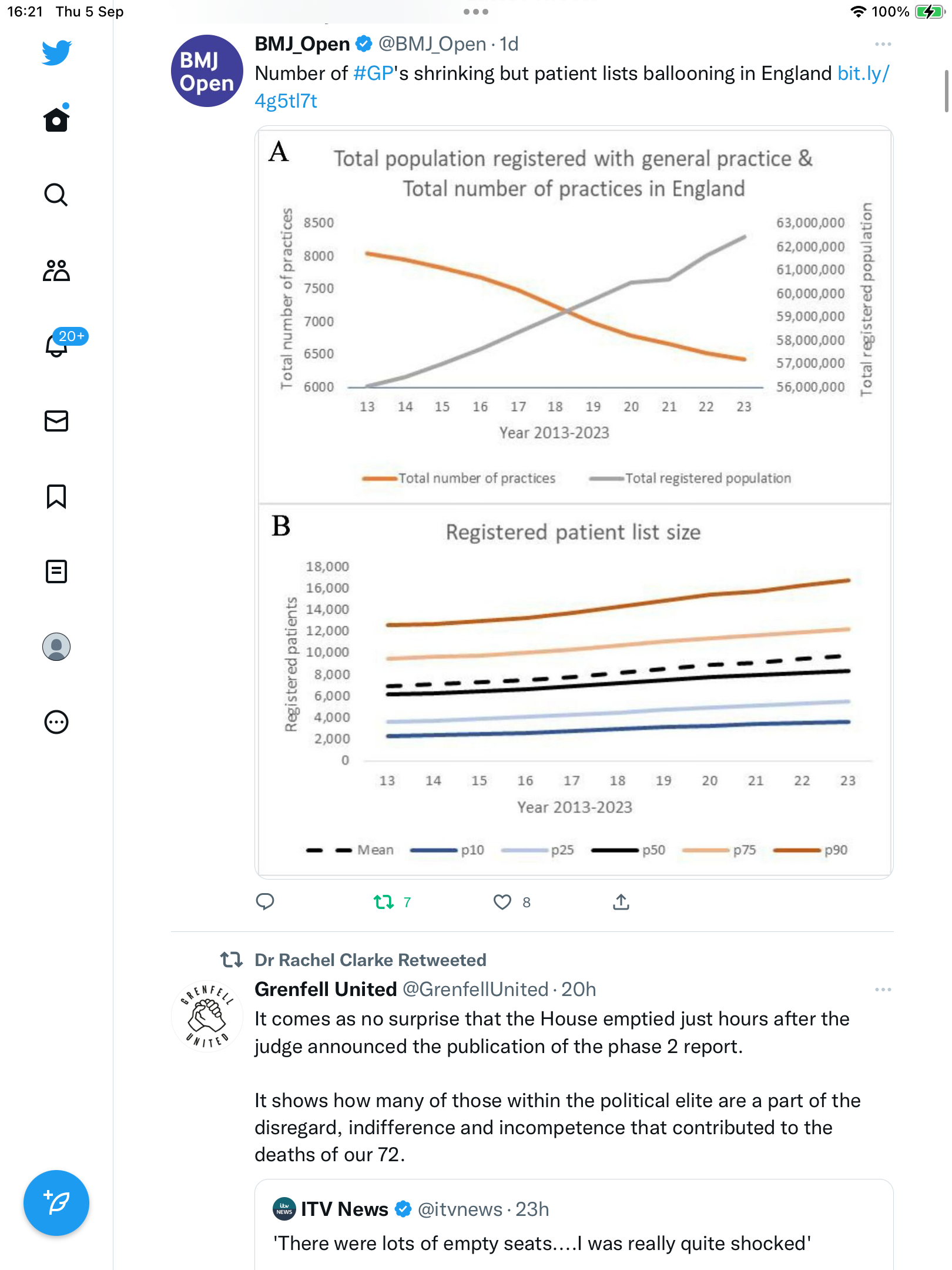Screen dimensions: 952x1270
Task: Open the #GP hashtag
Action: 373,73
